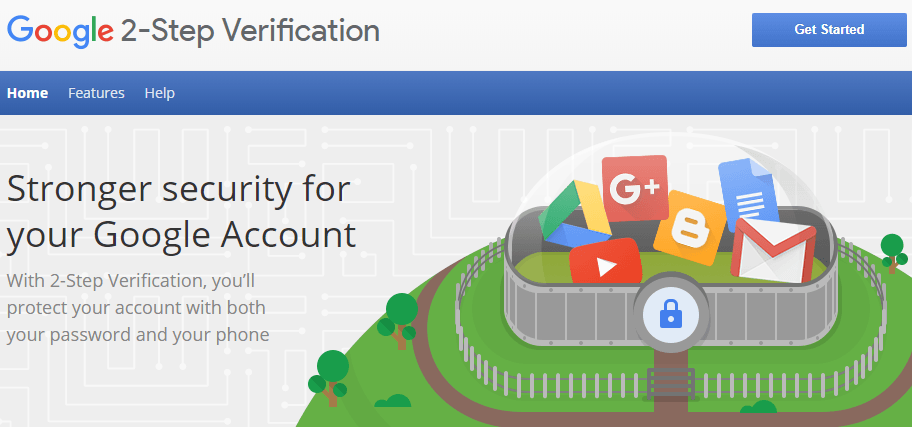This screenshot has width=912, height=427.
Task: Open the Home tab
Action: [28, 93]
